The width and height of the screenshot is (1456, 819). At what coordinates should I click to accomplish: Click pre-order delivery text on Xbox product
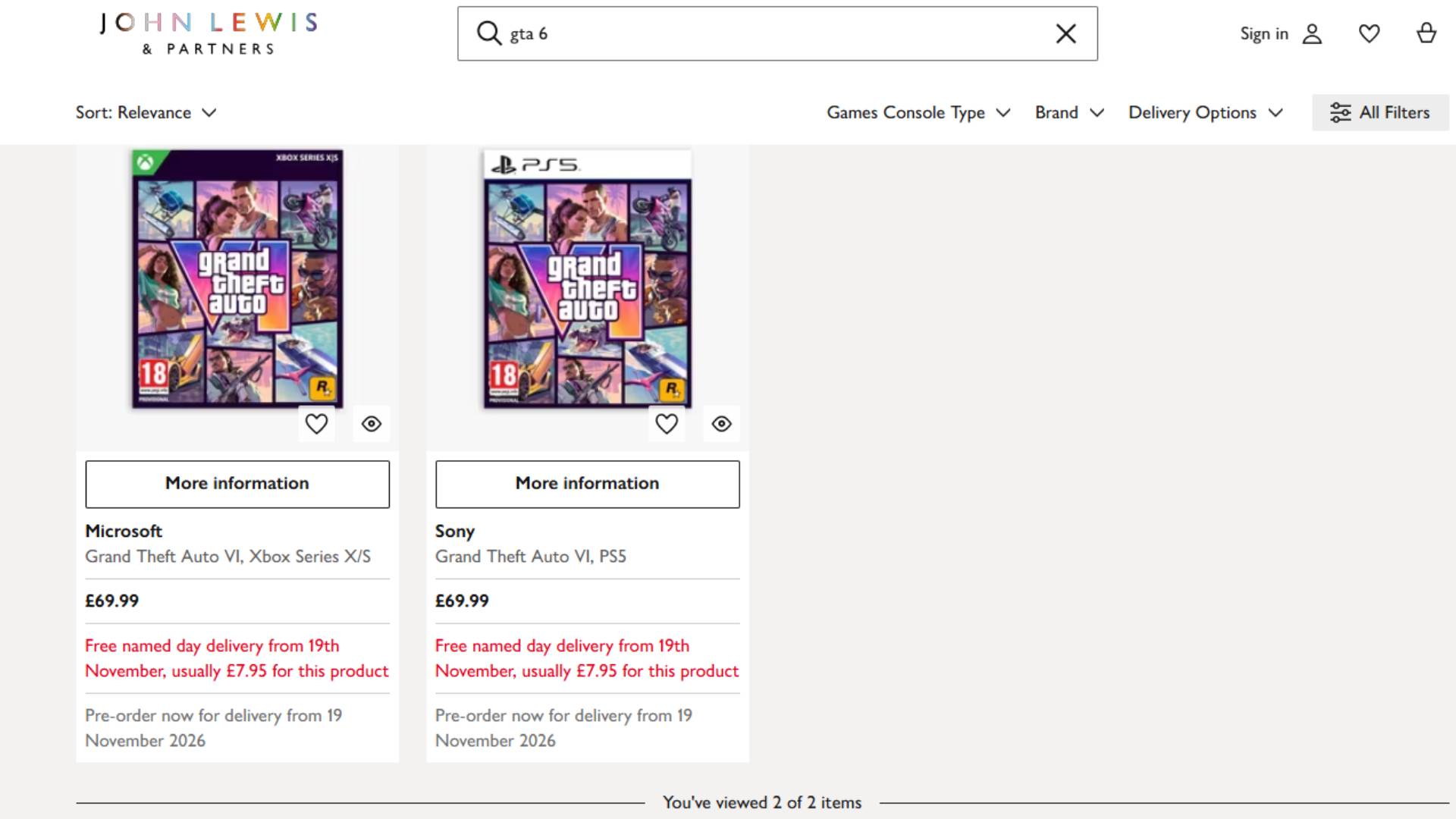coord(214,728)
